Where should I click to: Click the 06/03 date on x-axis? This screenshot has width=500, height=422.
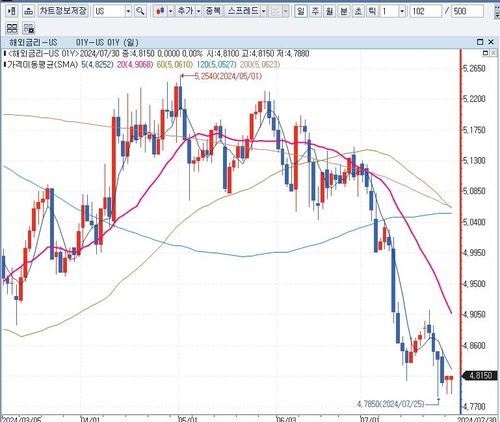(286, 419)
